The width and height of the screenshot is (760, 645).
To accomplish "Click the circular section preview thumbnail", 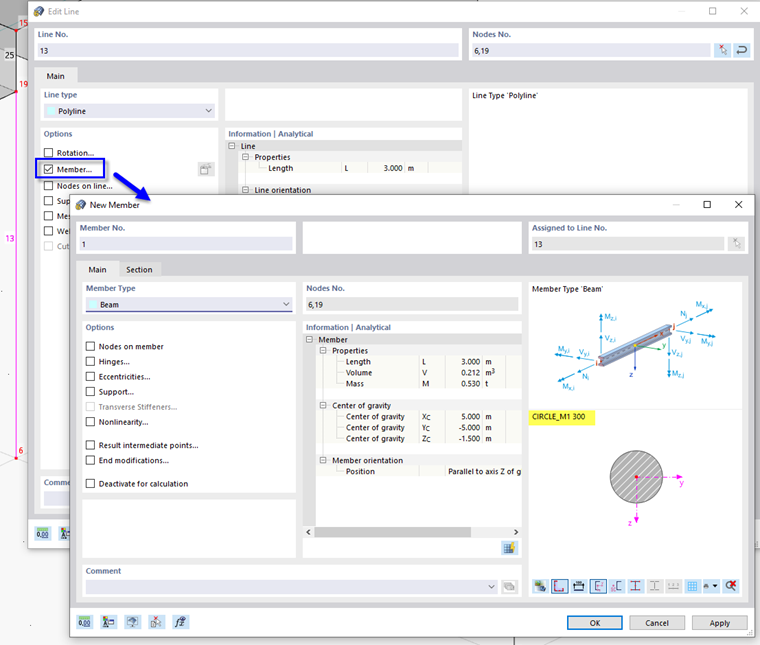I will (x=636, y=477).
